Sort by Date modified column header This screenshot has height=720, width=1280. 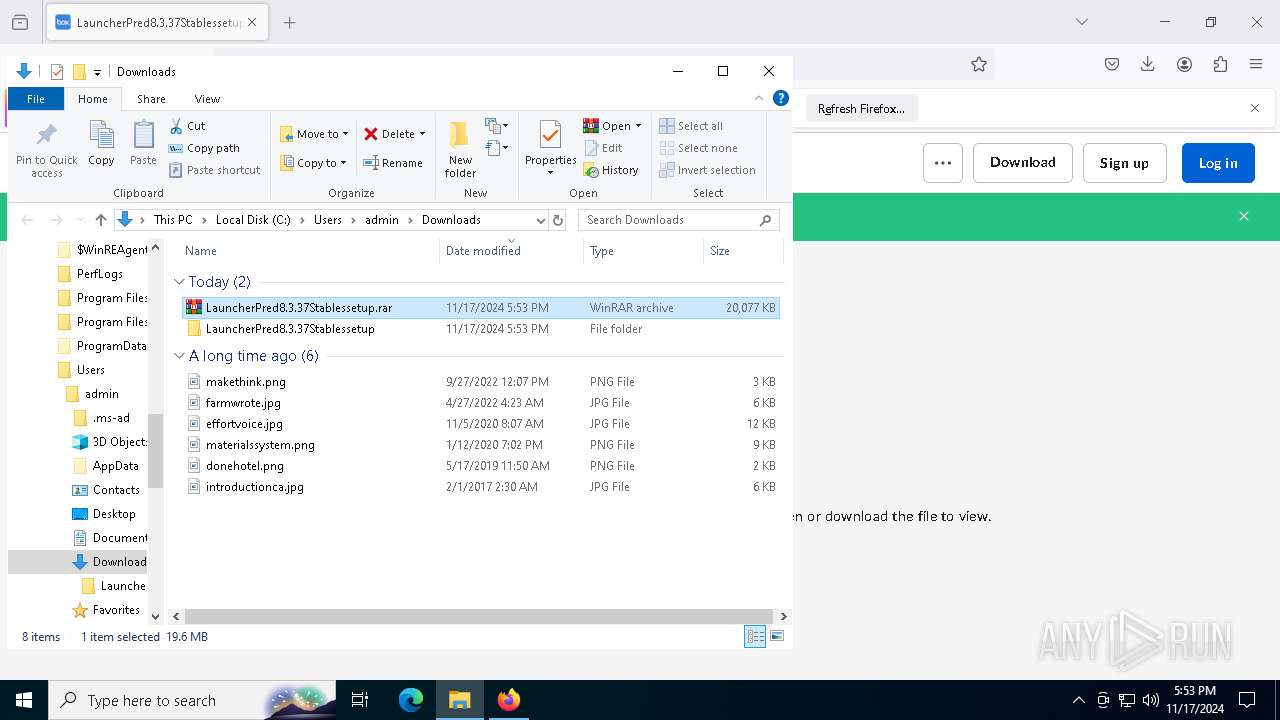click(x=511, y=251)
